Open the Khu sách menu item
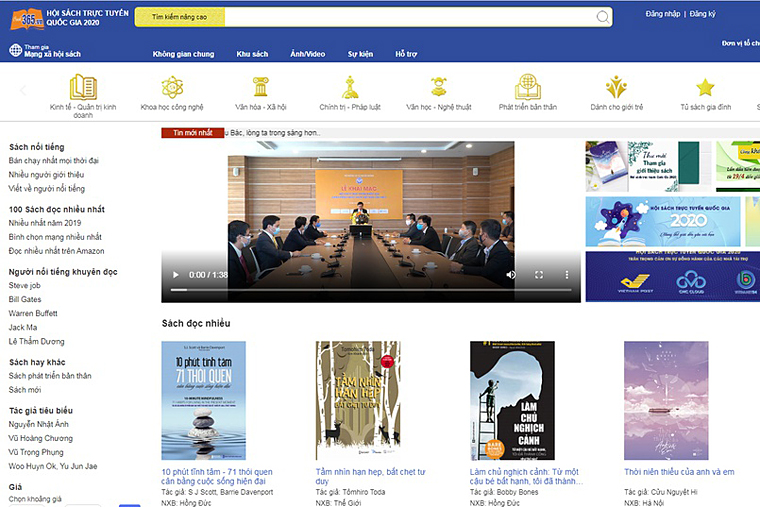 (x=252, y=54)
